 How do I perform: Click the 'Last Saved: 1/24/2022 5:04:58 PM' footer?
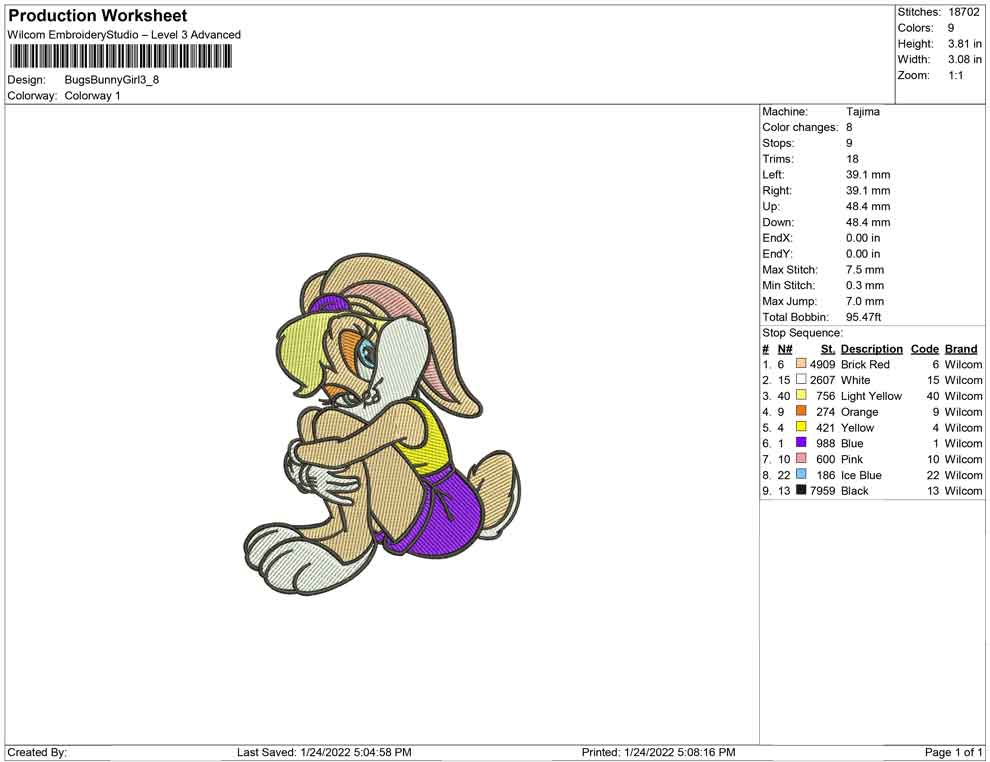(324, 752)
